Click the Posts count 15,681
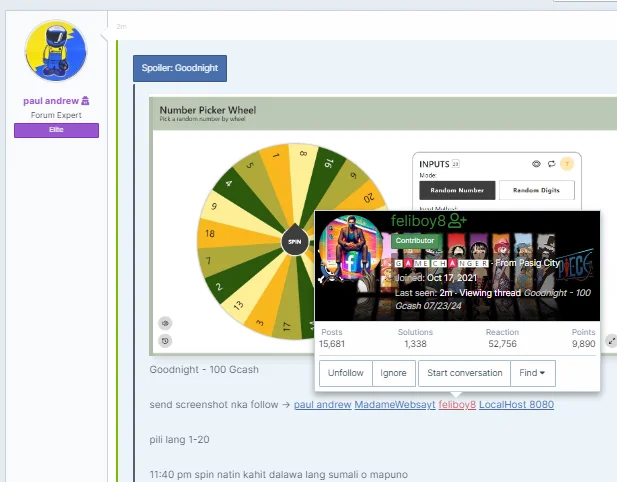The image size is (617, 482). click(332, 344)
